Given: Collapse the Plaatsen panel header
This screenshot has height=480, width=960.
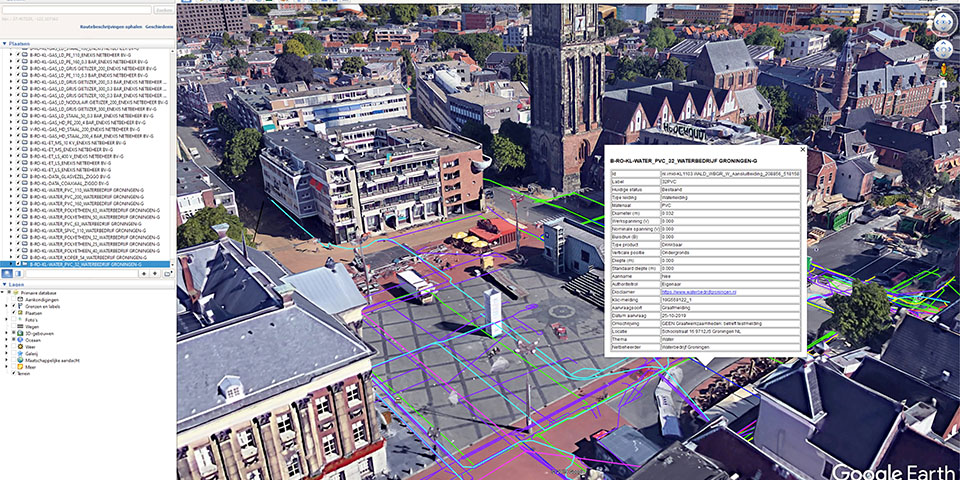Looking at the screenshot, I should (4, 43).
